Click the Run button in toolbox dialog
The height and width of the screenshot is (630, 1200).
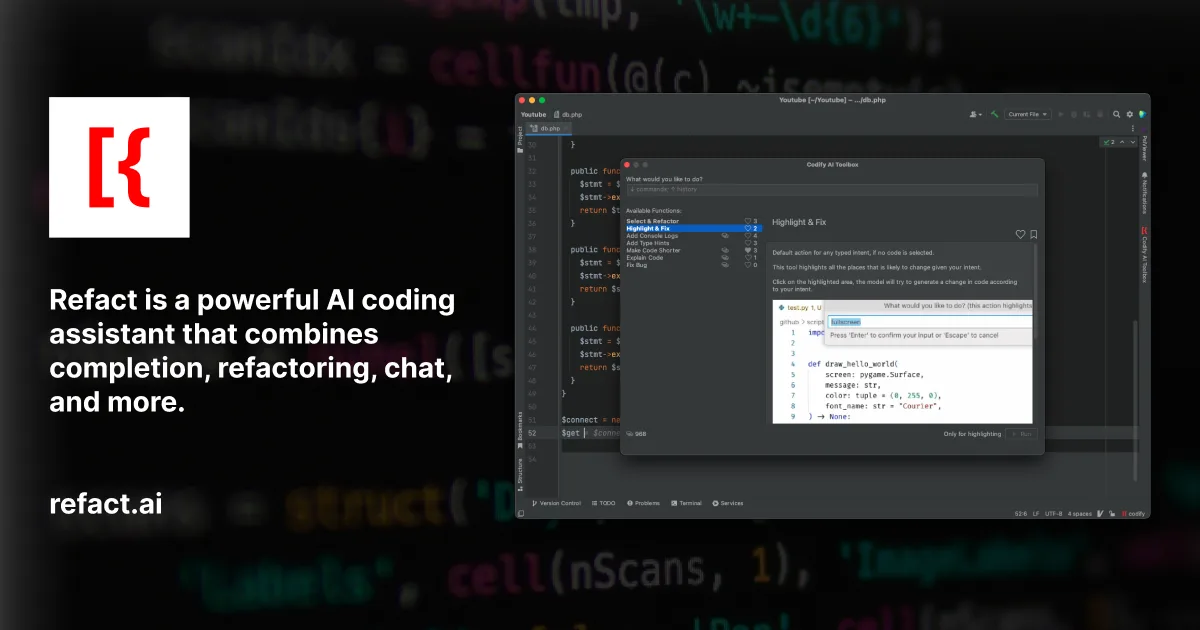(1022, 434)
